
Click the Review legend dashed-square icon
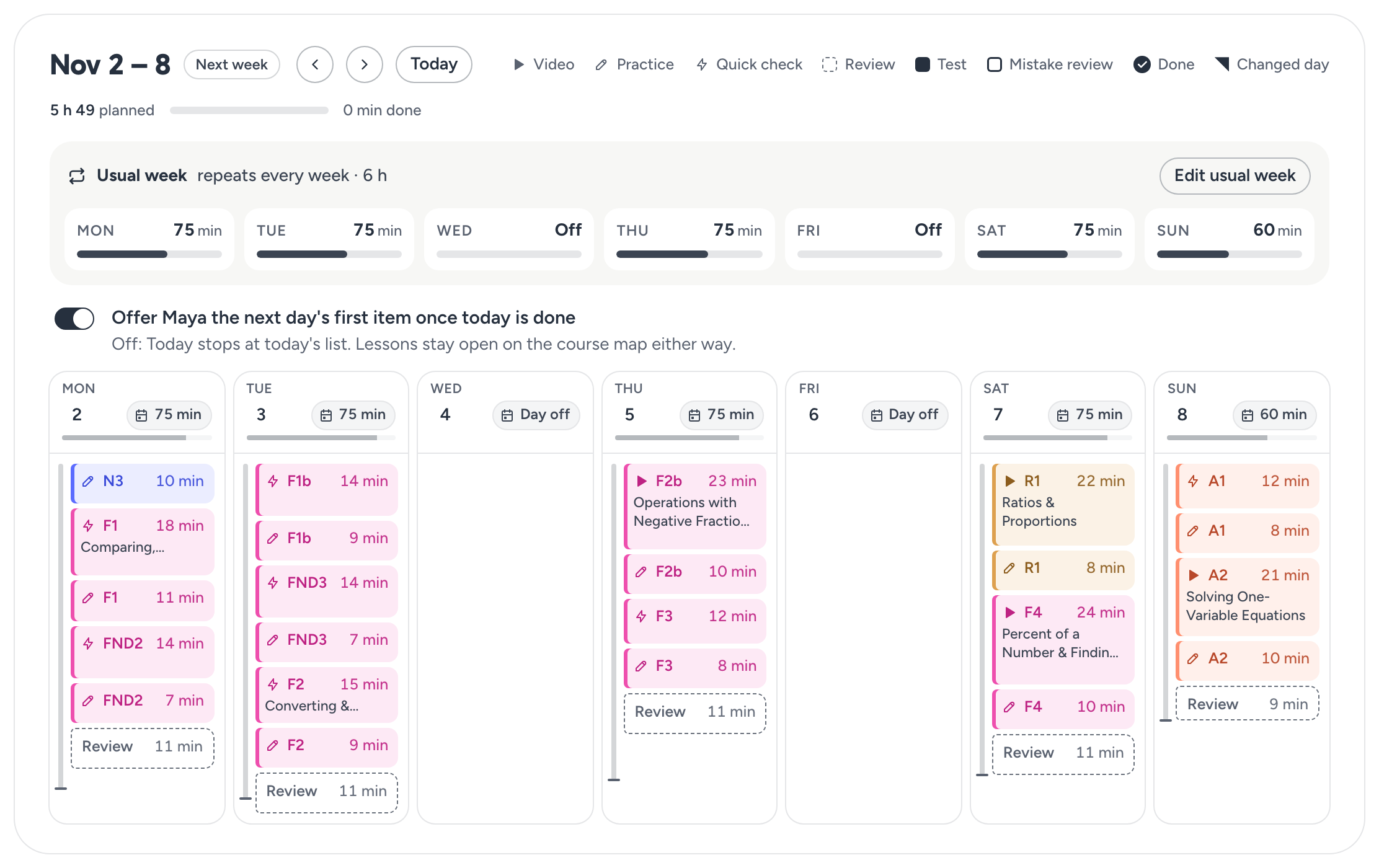830,64
